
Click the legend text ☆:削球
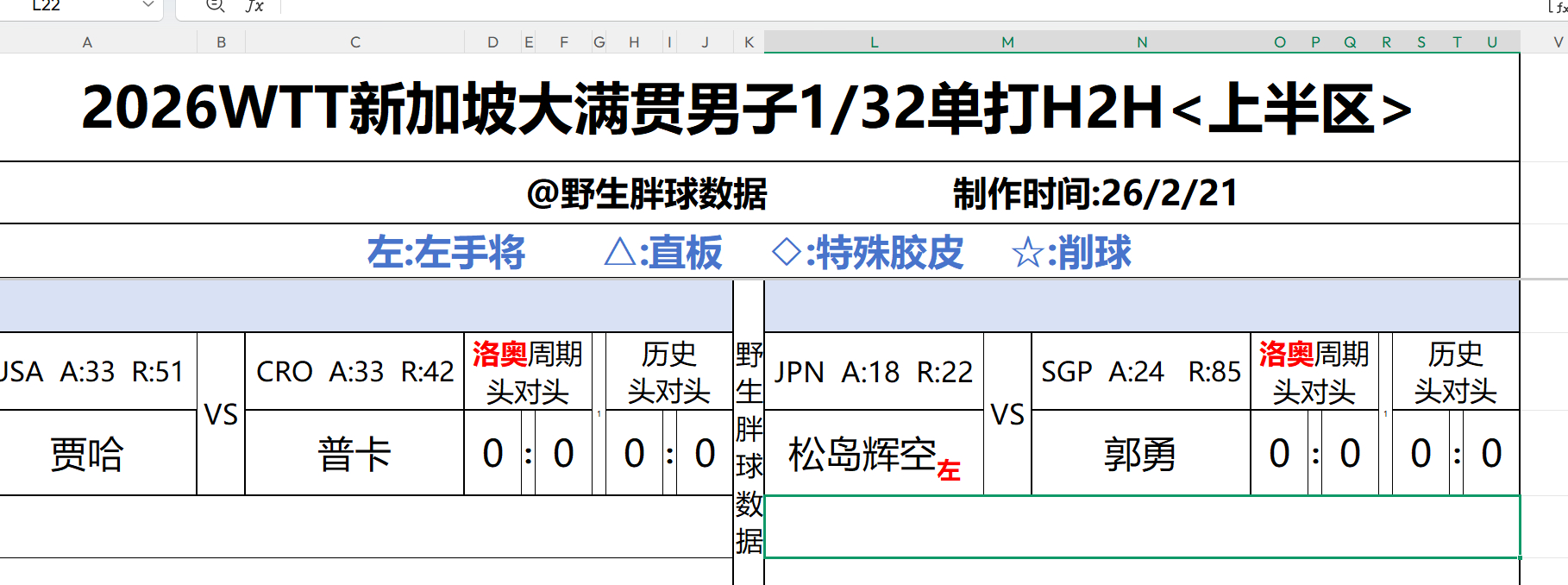pos(1071,252)
